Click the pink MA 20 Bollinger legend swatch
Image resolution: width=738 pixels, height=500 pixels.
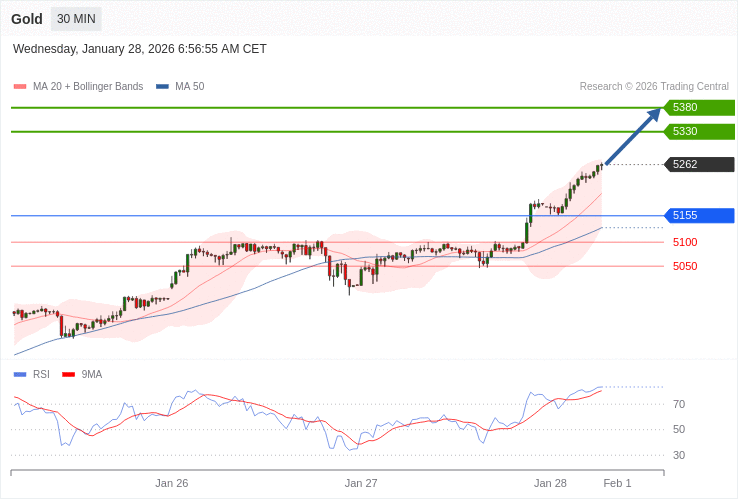pos(20,87)
